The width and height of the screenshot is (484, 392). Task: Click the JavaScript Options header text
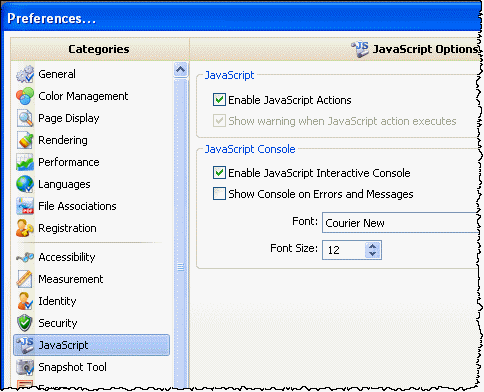(425, 49)
